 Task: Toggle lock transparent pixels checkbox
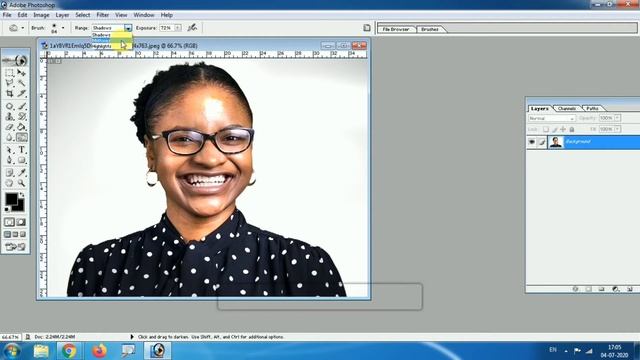coord(546,129)
